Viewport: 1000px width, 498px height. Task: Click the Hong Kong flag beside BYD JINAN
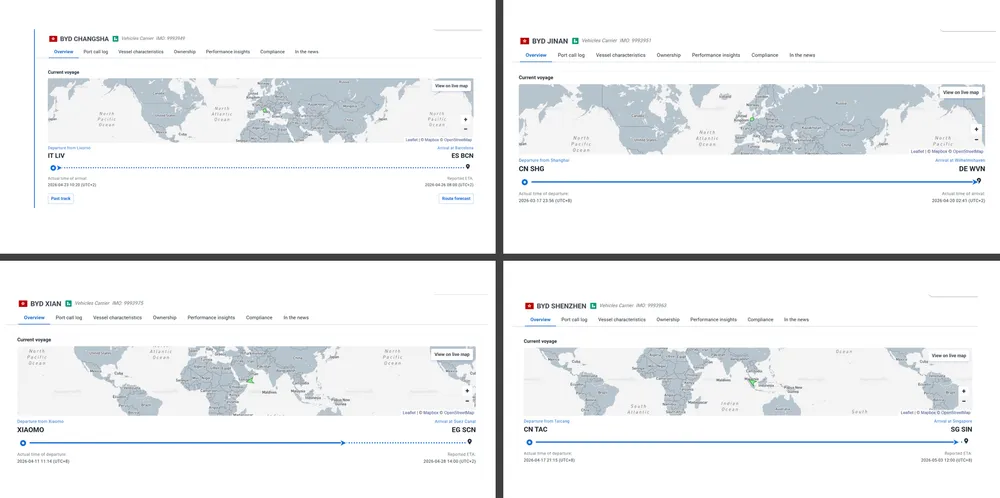pos(526,41)
